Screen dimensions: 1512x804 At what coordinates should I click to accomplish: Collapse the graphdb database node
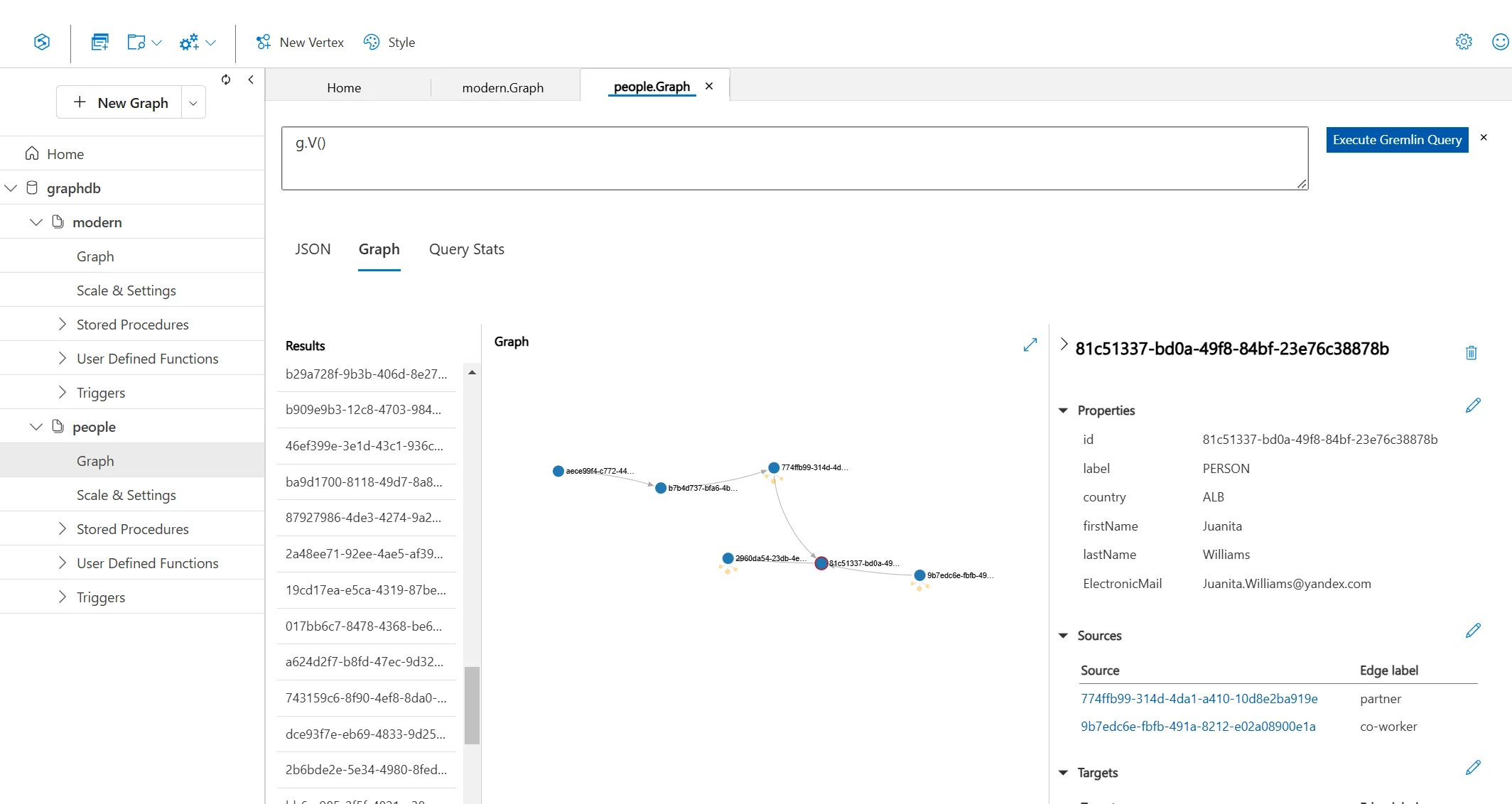[11, 188]
